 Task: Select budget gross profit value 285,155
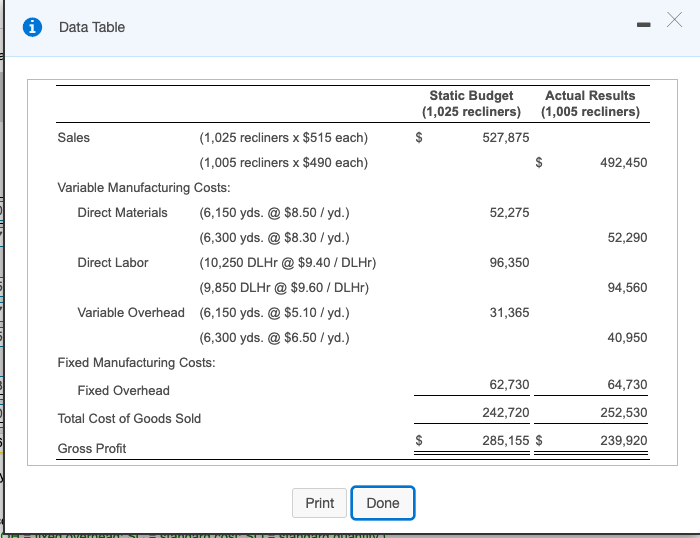(x=505, y=441)
